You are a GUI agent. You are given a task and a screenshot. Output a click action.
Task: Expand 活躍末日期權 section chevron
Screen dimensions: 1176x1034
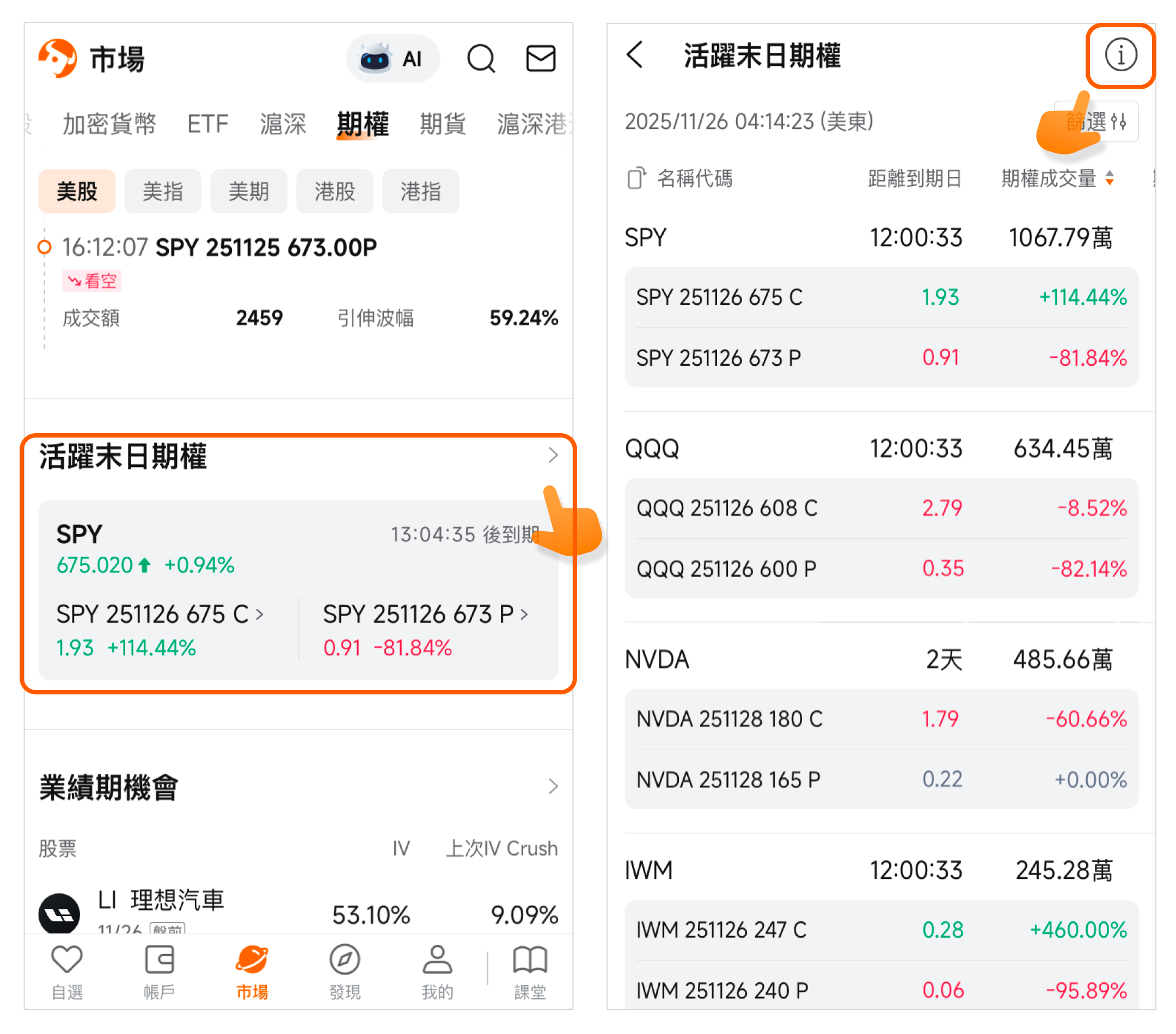click(553, 455)
